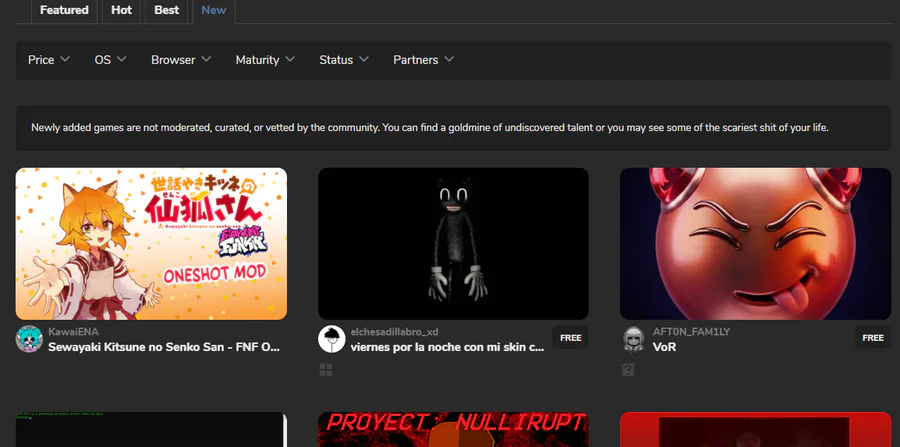Click elchesadillabro_xd's profile avatar
The height and width of the screenshot is (447, 900).
coord(332,339)
